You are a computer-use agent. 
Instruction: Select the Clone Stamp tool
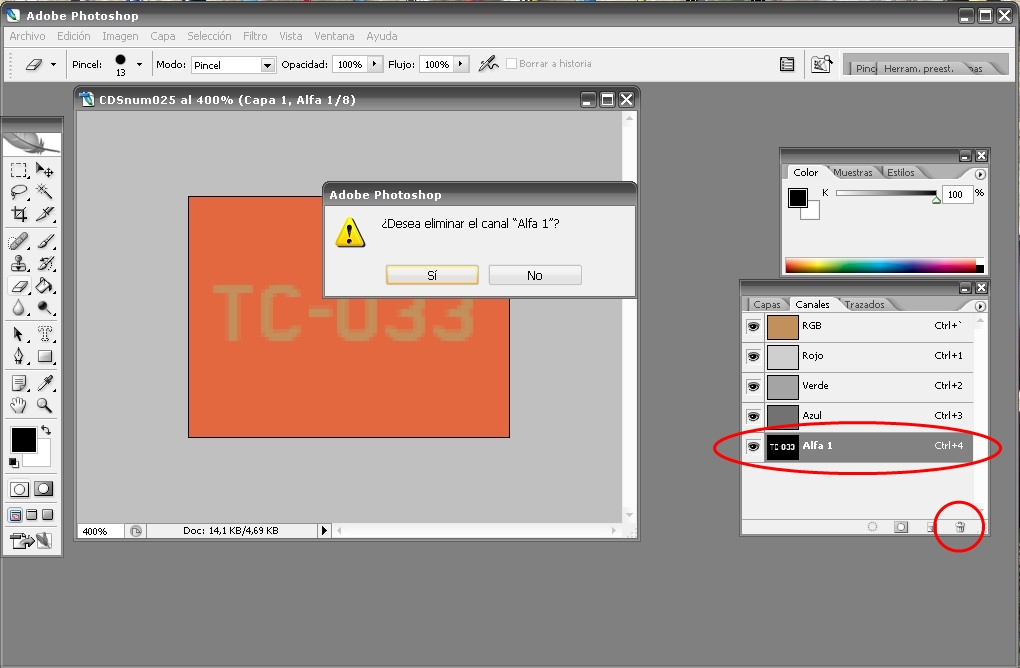click(19, 263)
